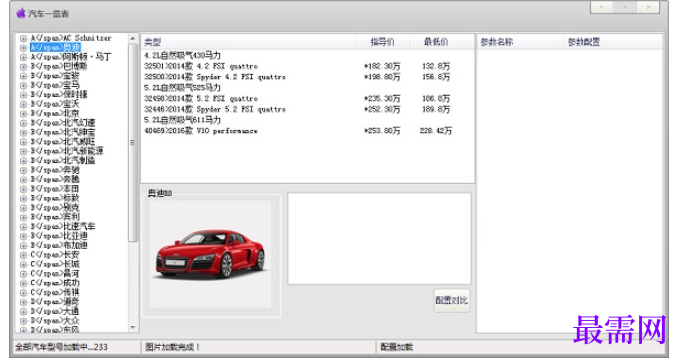685x361 pixels.
Task: Select 奔腾 in the brand tree
Action: [x=55, y=179]
